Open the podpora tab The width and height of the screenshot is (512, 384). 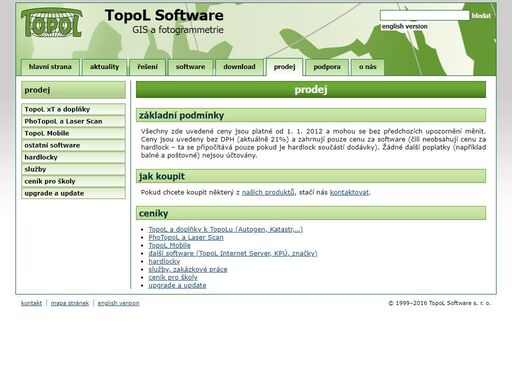pos(327,67)
